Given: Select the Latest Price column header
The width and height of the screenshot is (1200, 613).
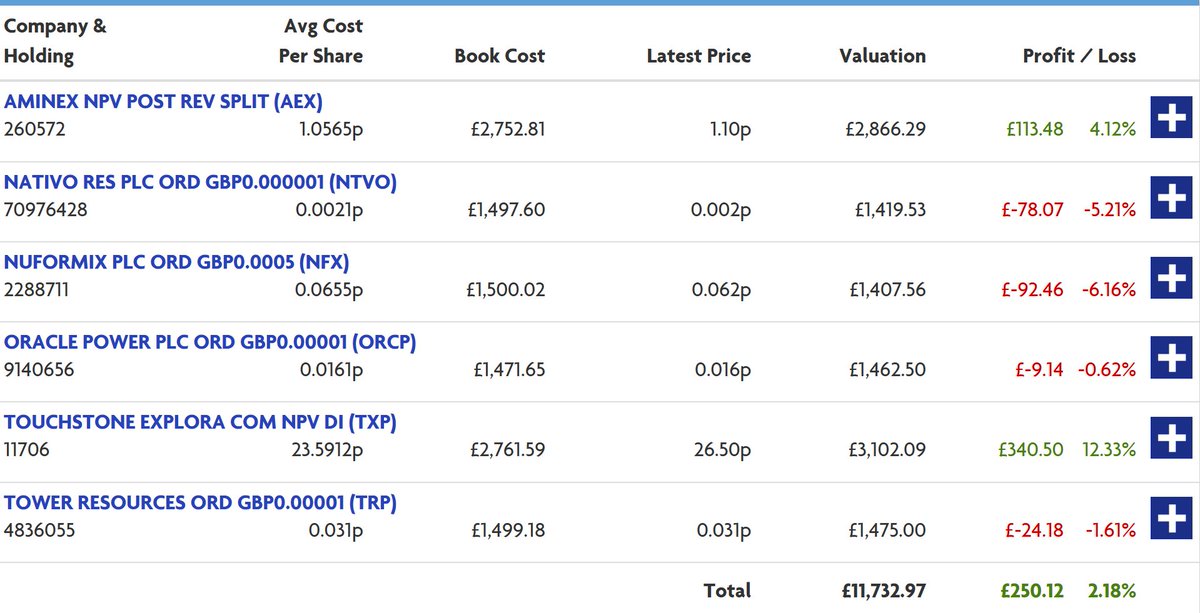Looking at the screenshot, I should [699, 56].
